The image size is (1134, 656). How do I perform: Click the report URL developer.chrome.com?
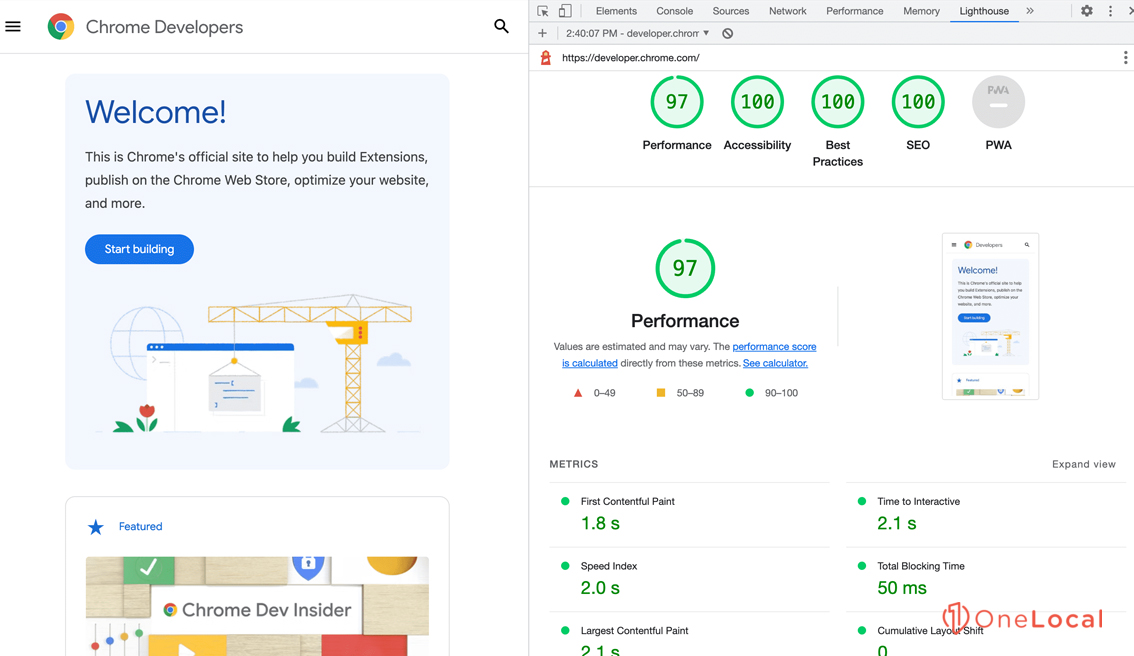pyautogui.click(x=631, y=58)
